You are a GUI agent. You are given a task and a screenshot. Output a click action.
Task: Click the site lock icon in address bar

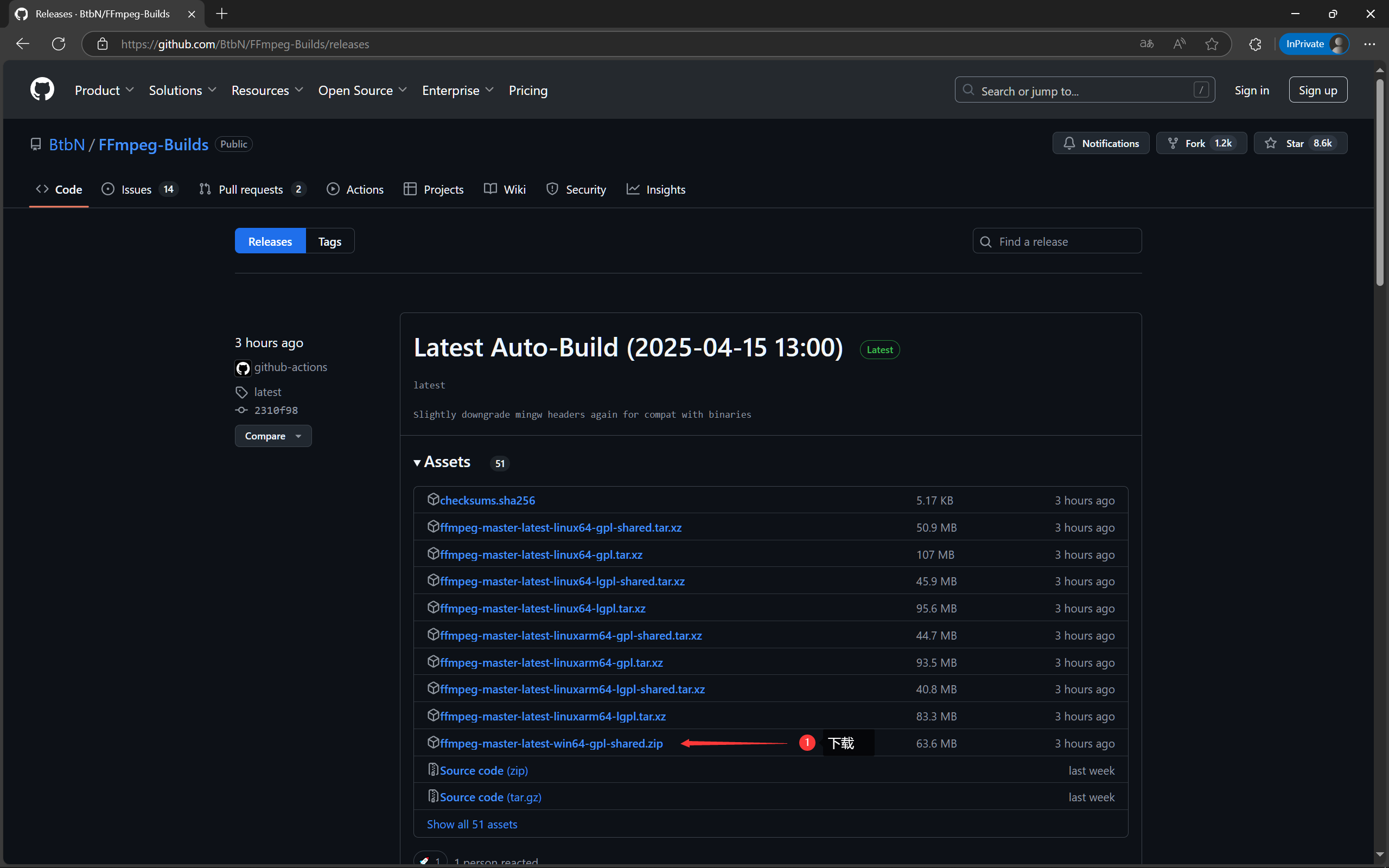102,43
